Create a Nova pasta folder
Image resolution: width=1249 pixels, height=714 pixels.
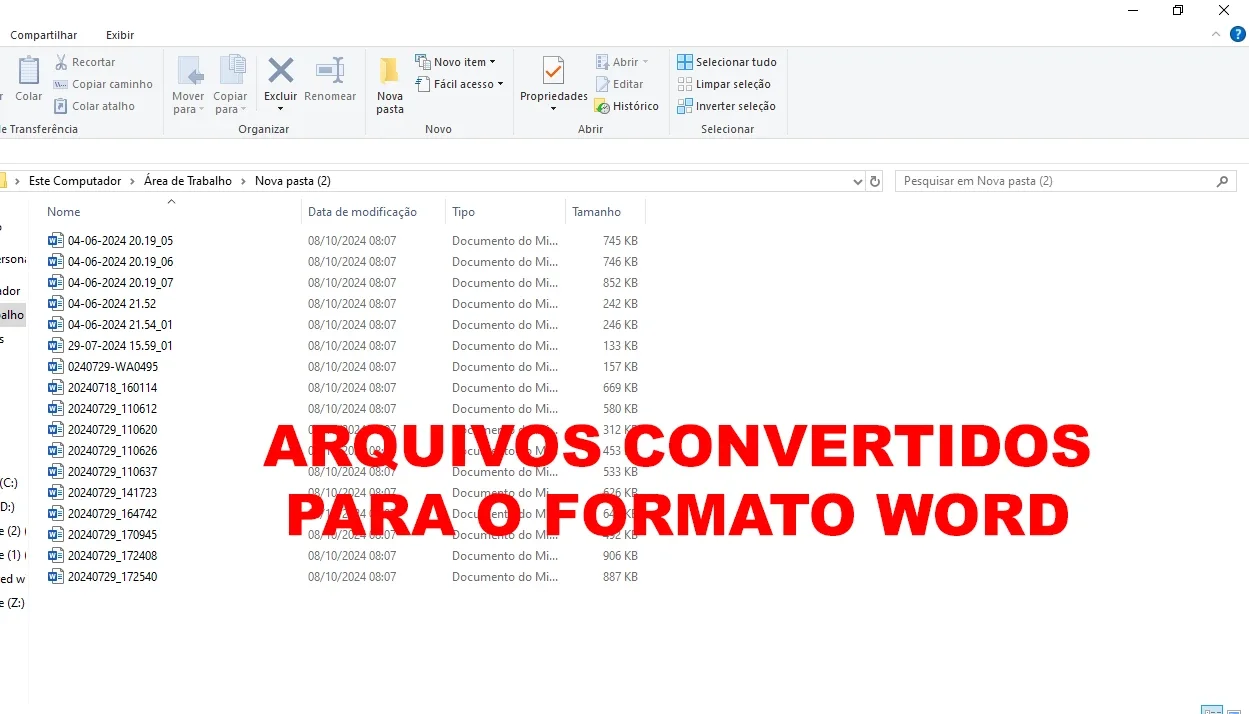tap(390, 84)
